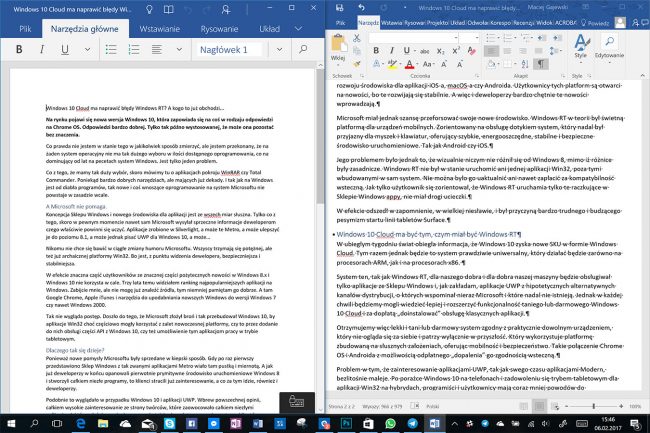Open the Find magnifier in Word Mobile toolbar
Screen dimensions: 650x433
pos(303,49)
